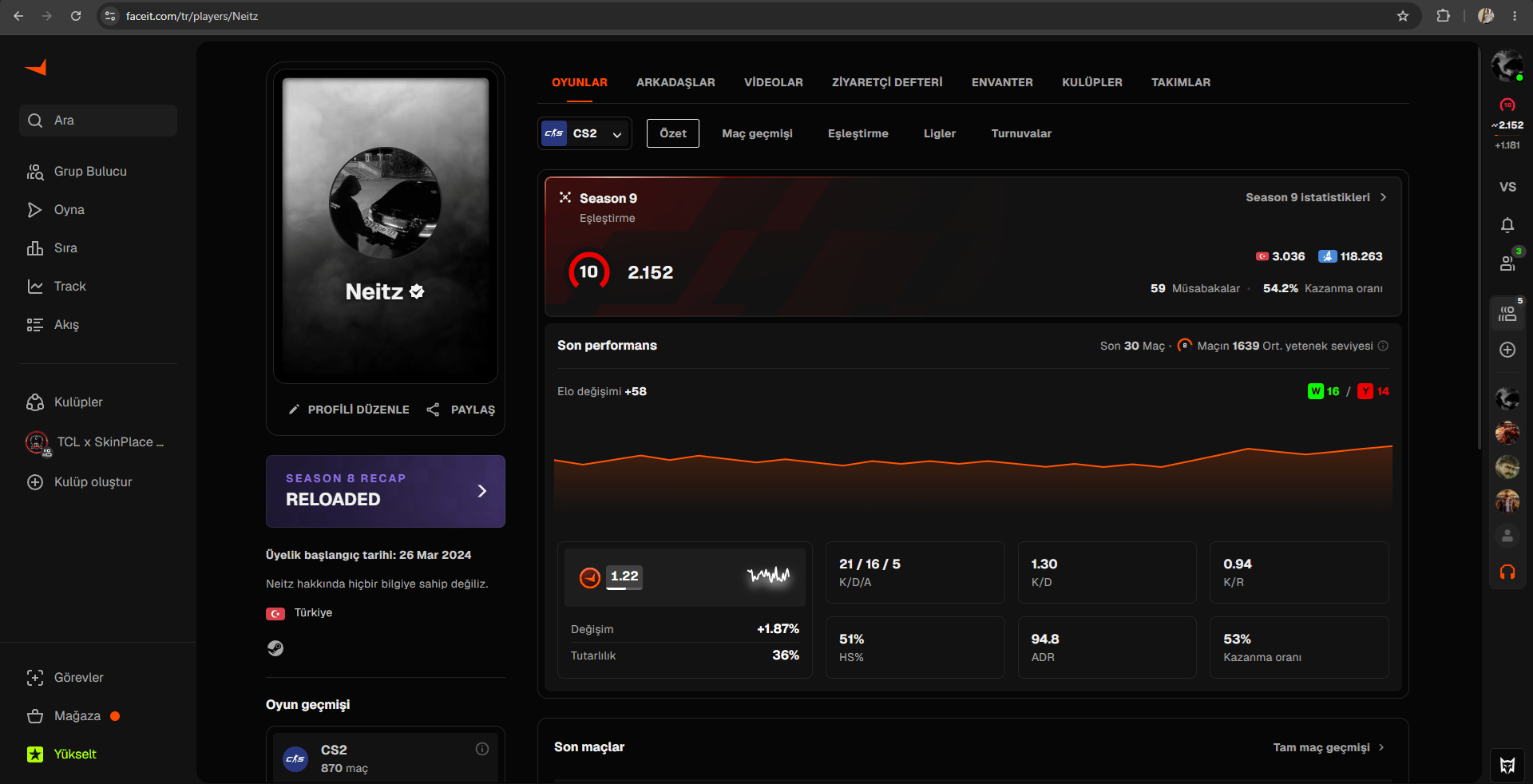This screenshot has width=1533, height=784.
Task: Click the pencil icon for Profili Düzenle
Action: point(294,410)
